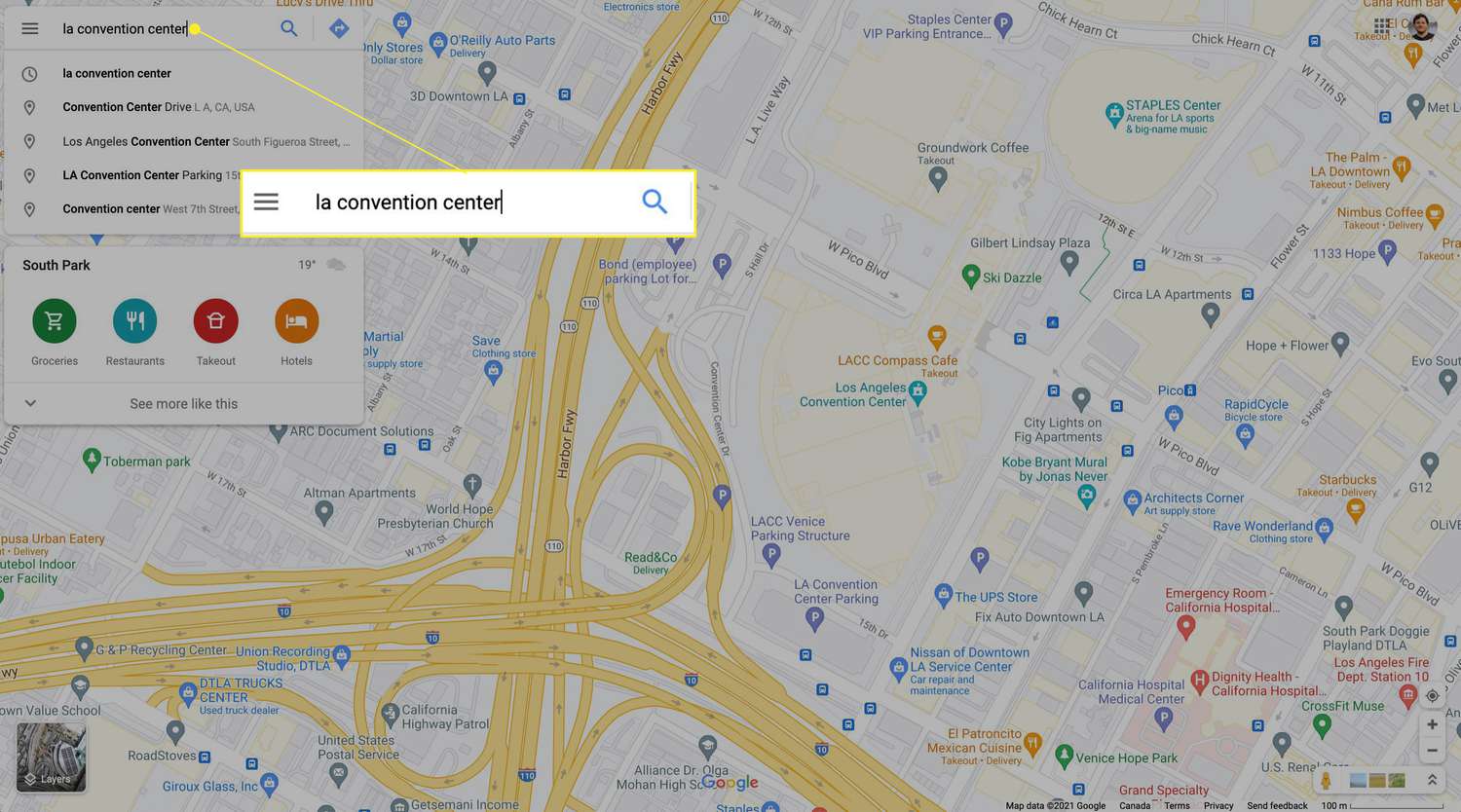Show your location with the target icon

coord(1432,695)
